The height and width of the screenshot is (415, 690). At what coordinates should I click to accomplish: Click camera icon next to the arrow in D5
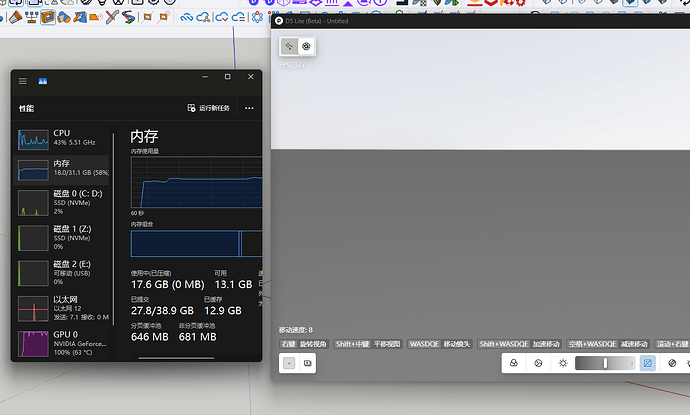pyautogui.click(x=307, y=363)
